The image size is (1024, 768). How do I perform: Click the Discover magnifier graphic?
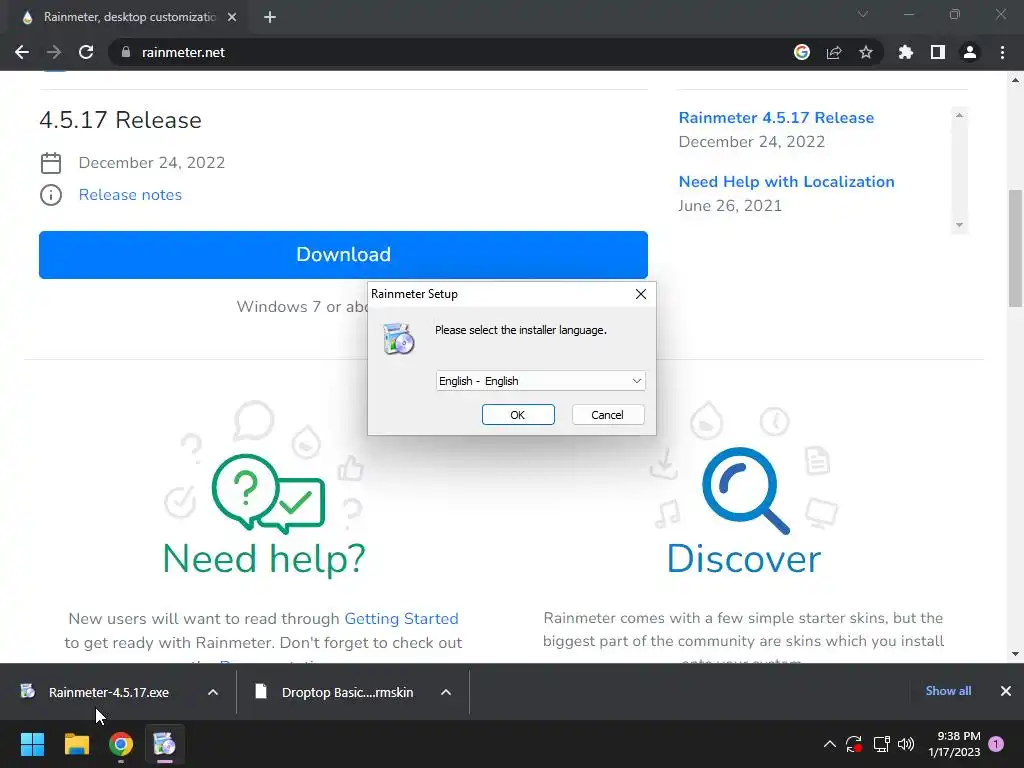745,490
